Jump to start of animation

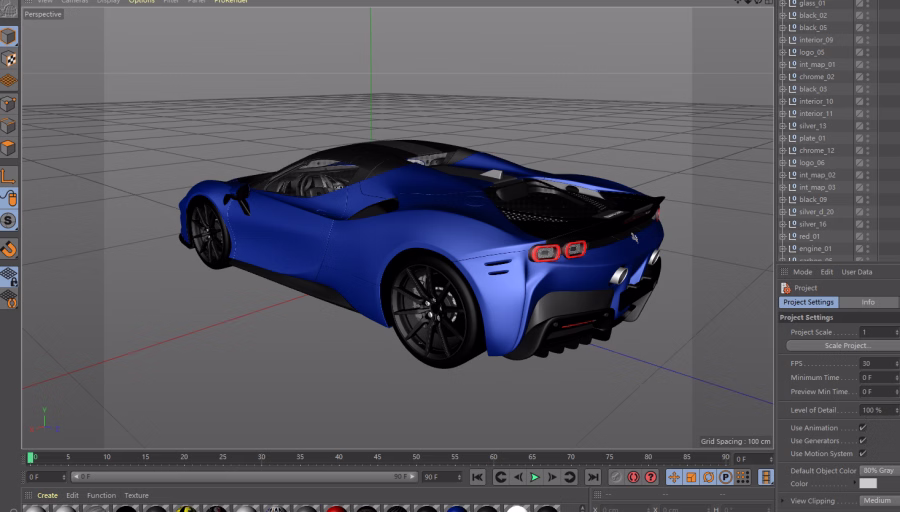click(478, 477)
